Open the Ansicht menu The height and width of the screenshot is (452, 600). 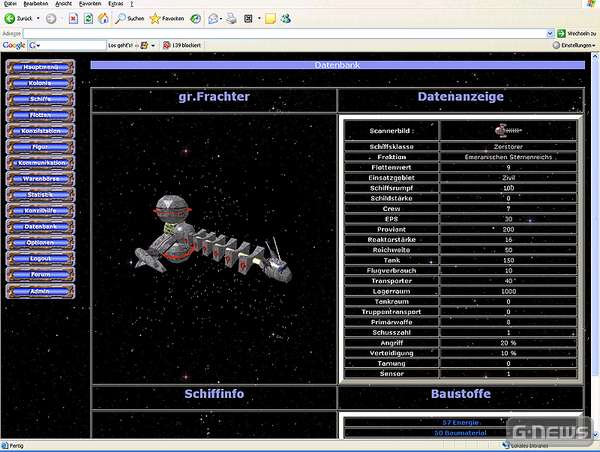click(x=64, y=4)
